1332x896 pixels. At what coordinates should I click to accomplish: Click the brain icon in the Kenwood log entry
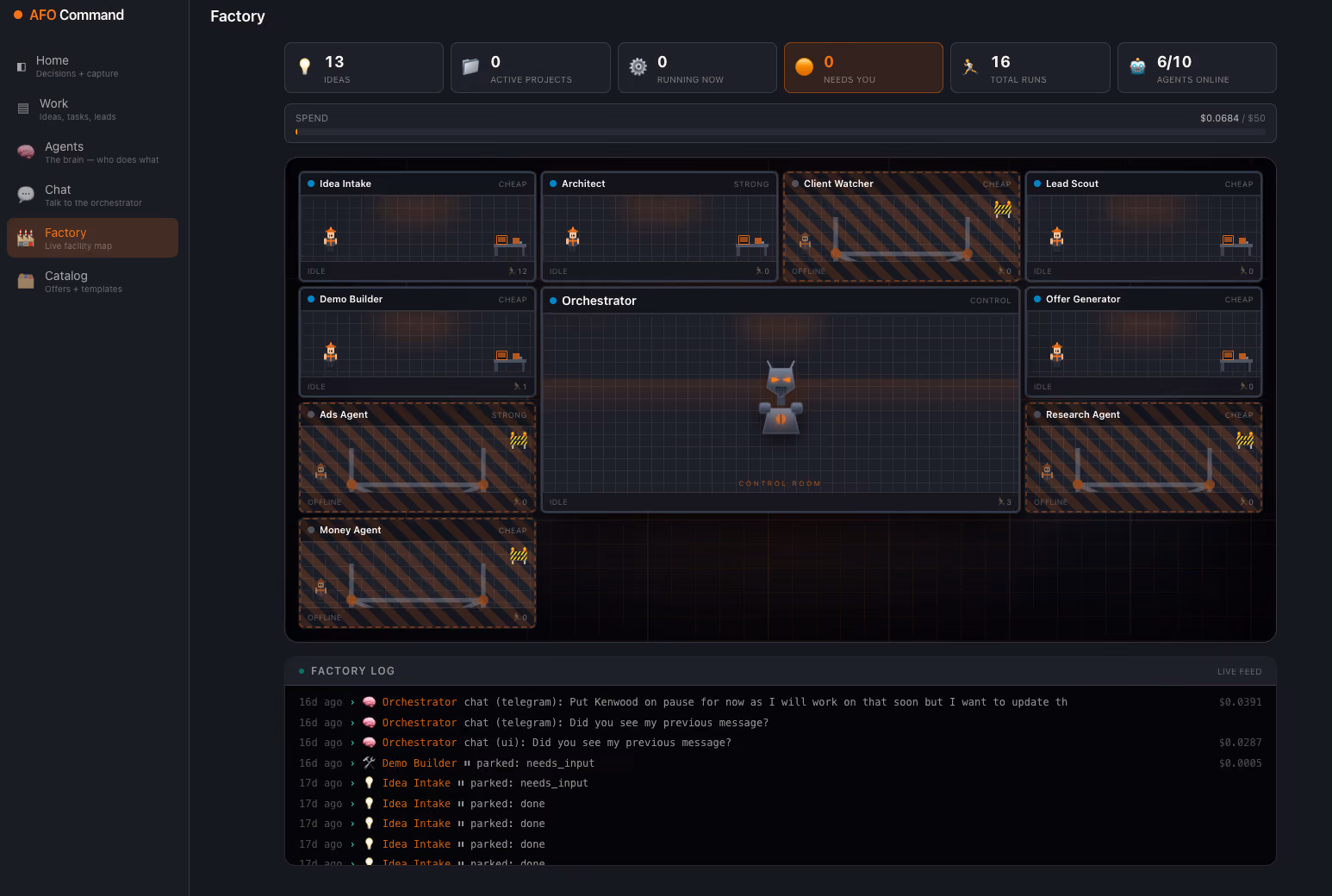[369, 702]
